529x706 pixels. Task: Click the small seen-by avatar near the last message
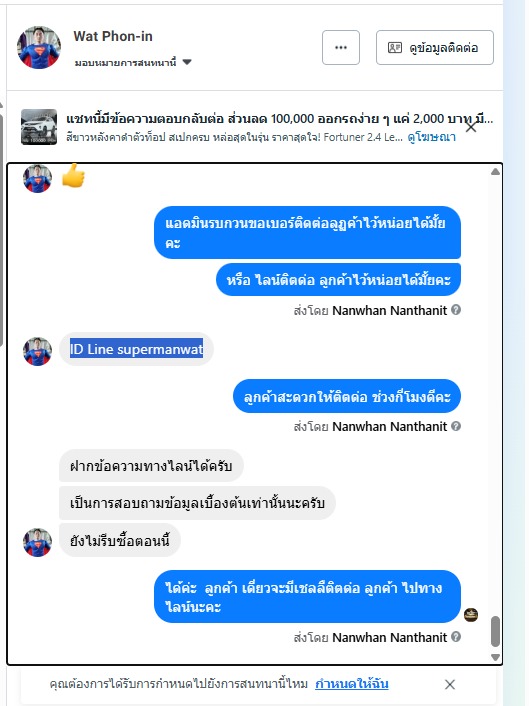pyautogui.click(x=471, y=615)
